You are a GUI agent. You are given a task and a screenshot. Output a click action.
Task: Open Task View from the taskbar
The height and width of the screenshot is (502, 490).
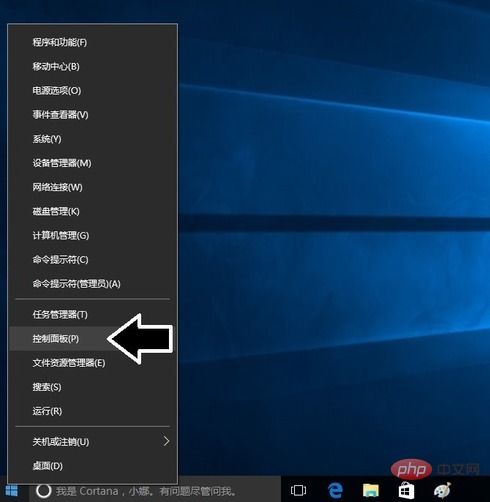(298, 490)
